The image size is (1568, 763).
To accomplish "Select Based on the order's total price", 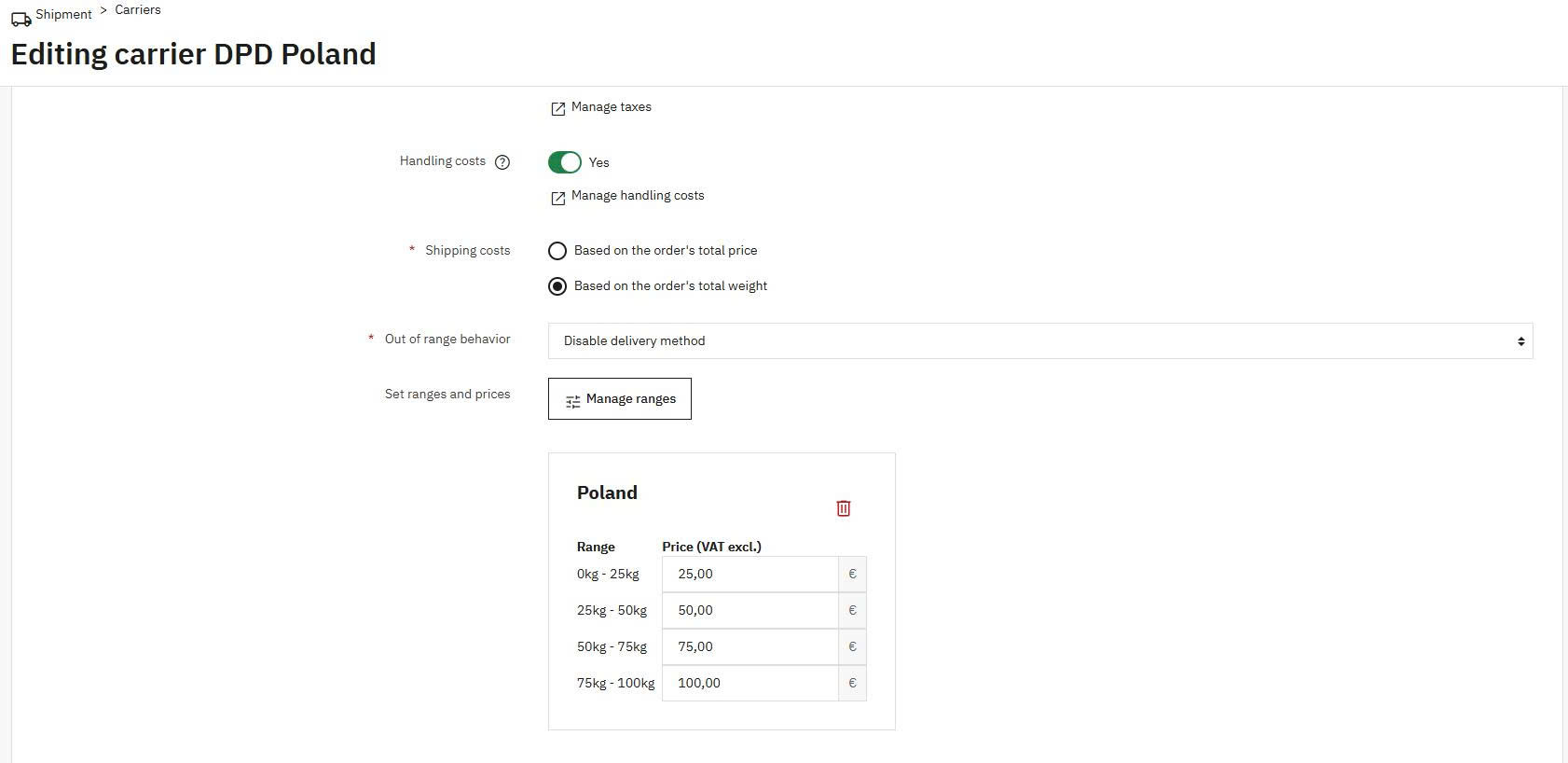I will coord(557,251).
